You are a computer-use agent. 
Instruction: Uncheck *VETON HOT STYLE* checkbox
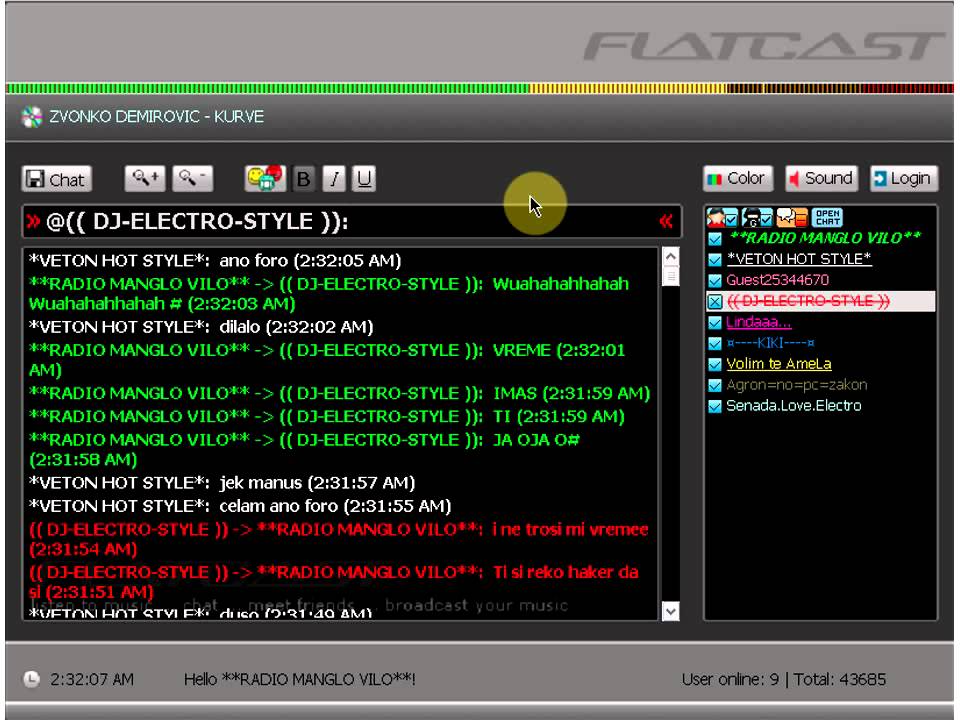pyautogui.click(x=714, y=260)
